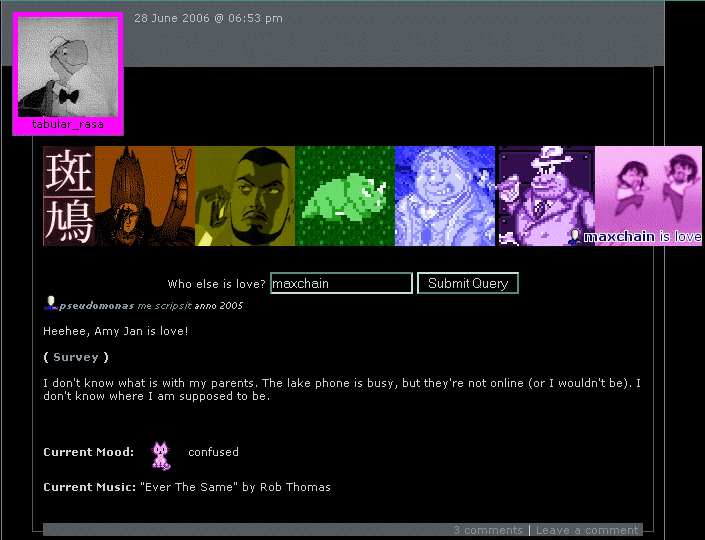Open the pseudomonas user link
The image size is (705, 540).
[96, 305]
